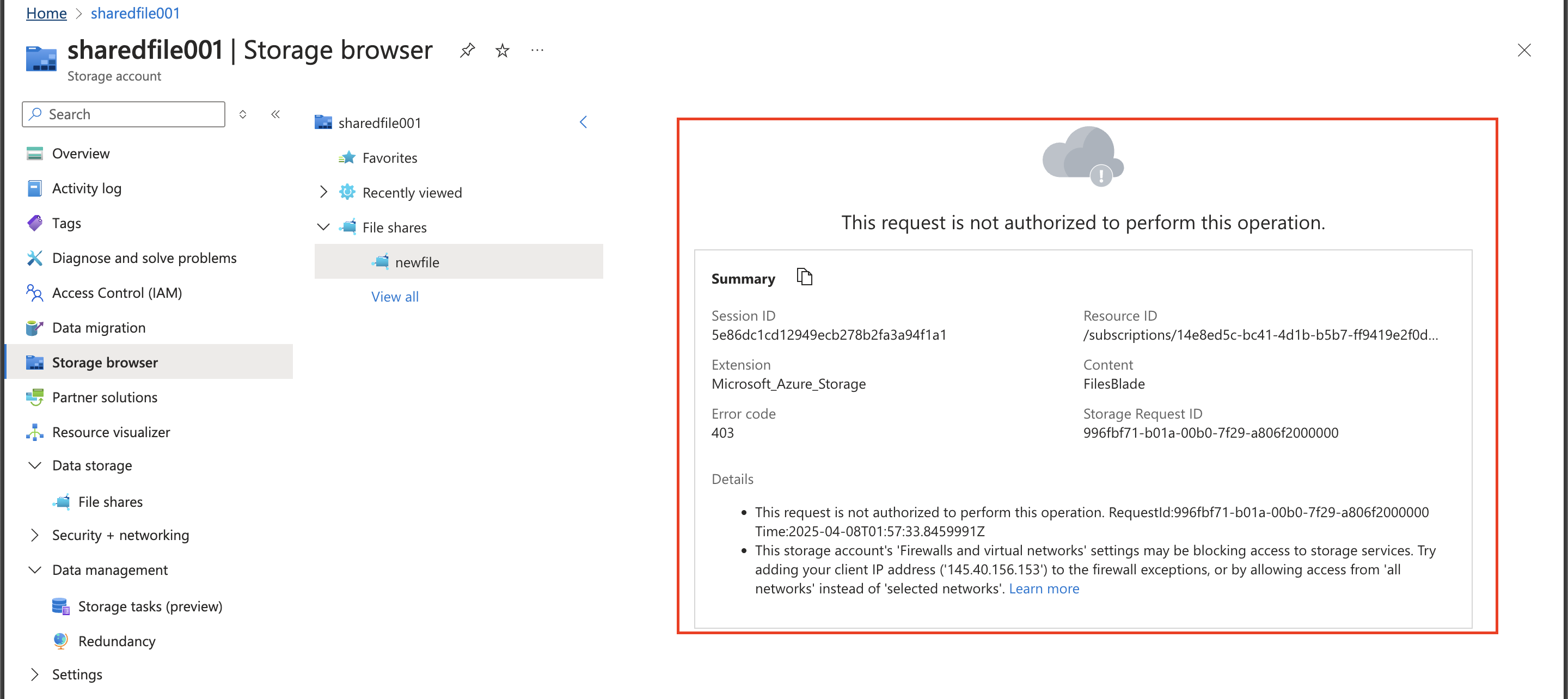
Task: Click the FilesBlade content value
Action: (x=1113, y=384)
